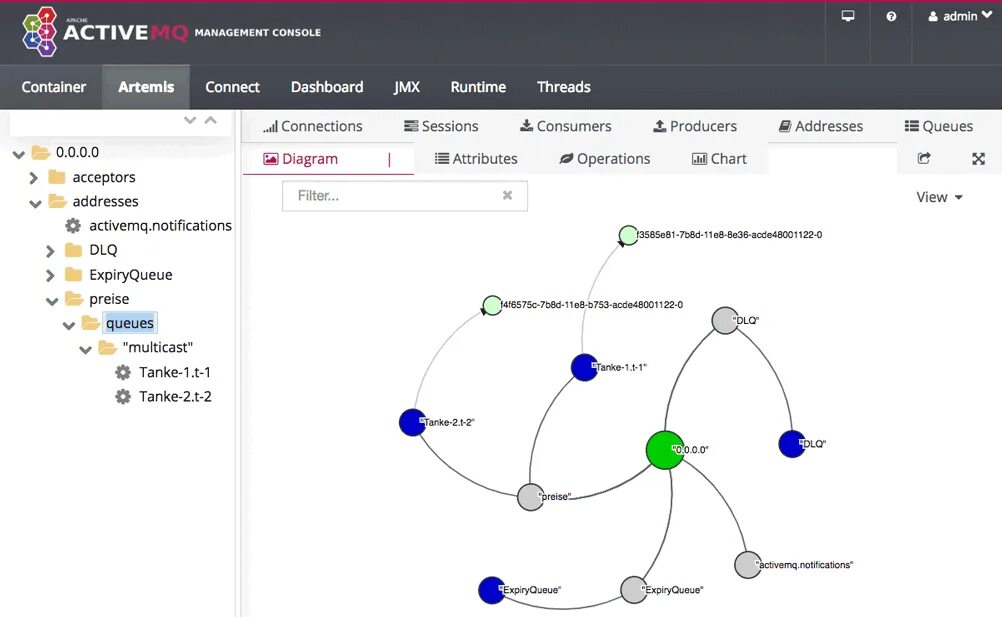Switch to the Container tab
The height and width of the screenshot is (617, 1002).
pos(54,87)
